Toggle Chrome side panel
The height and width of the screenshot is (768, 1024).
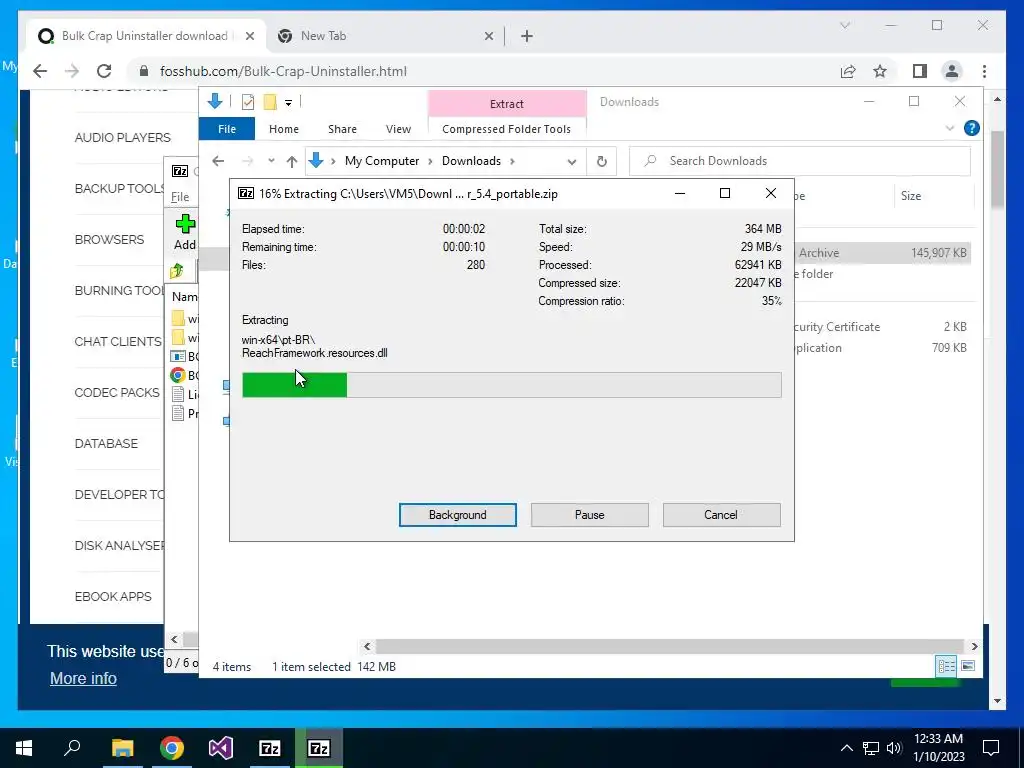(920, 71)
